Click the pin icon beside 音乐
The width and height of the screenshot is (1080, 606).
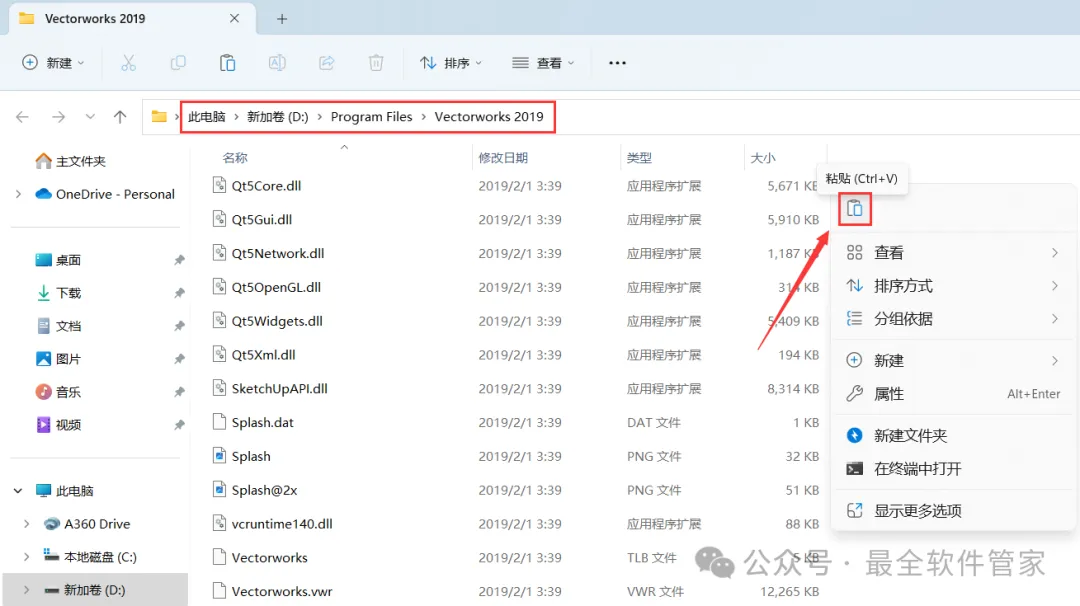coord(179,393)
